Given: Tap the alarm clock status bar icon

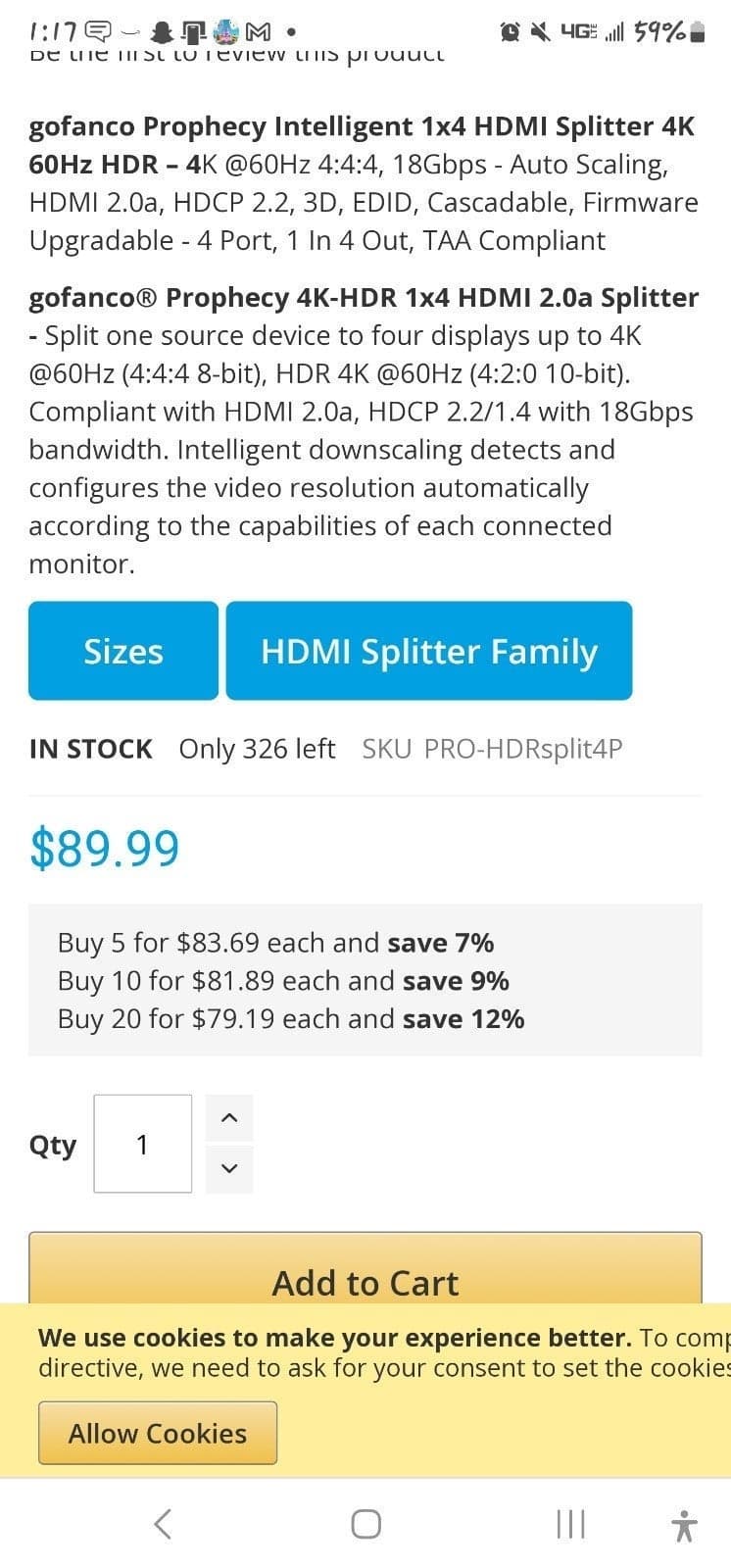Looking at the screenshot, I should 509,30.
